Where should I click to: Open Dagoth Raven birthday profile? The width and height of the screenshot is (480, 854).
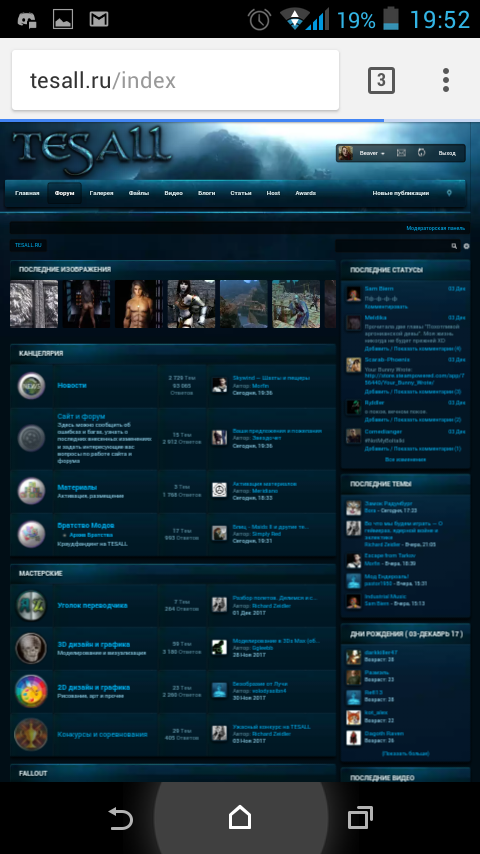(384, 734)
